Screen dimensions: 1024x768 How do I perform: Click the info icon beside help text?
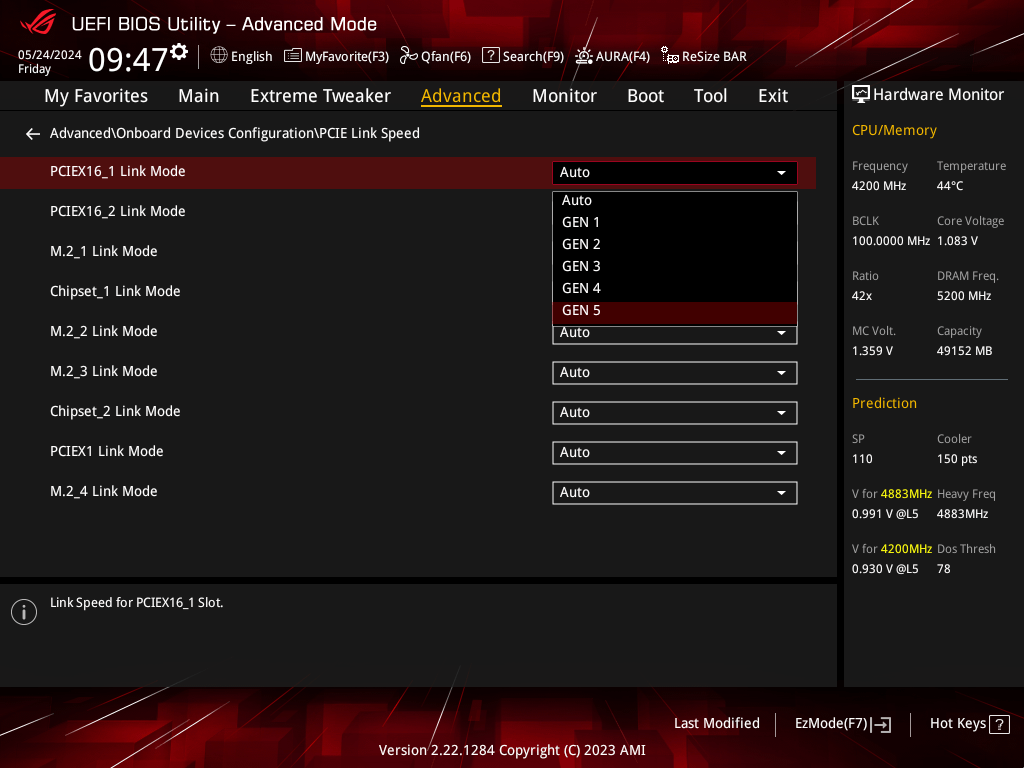coord(24,612)
